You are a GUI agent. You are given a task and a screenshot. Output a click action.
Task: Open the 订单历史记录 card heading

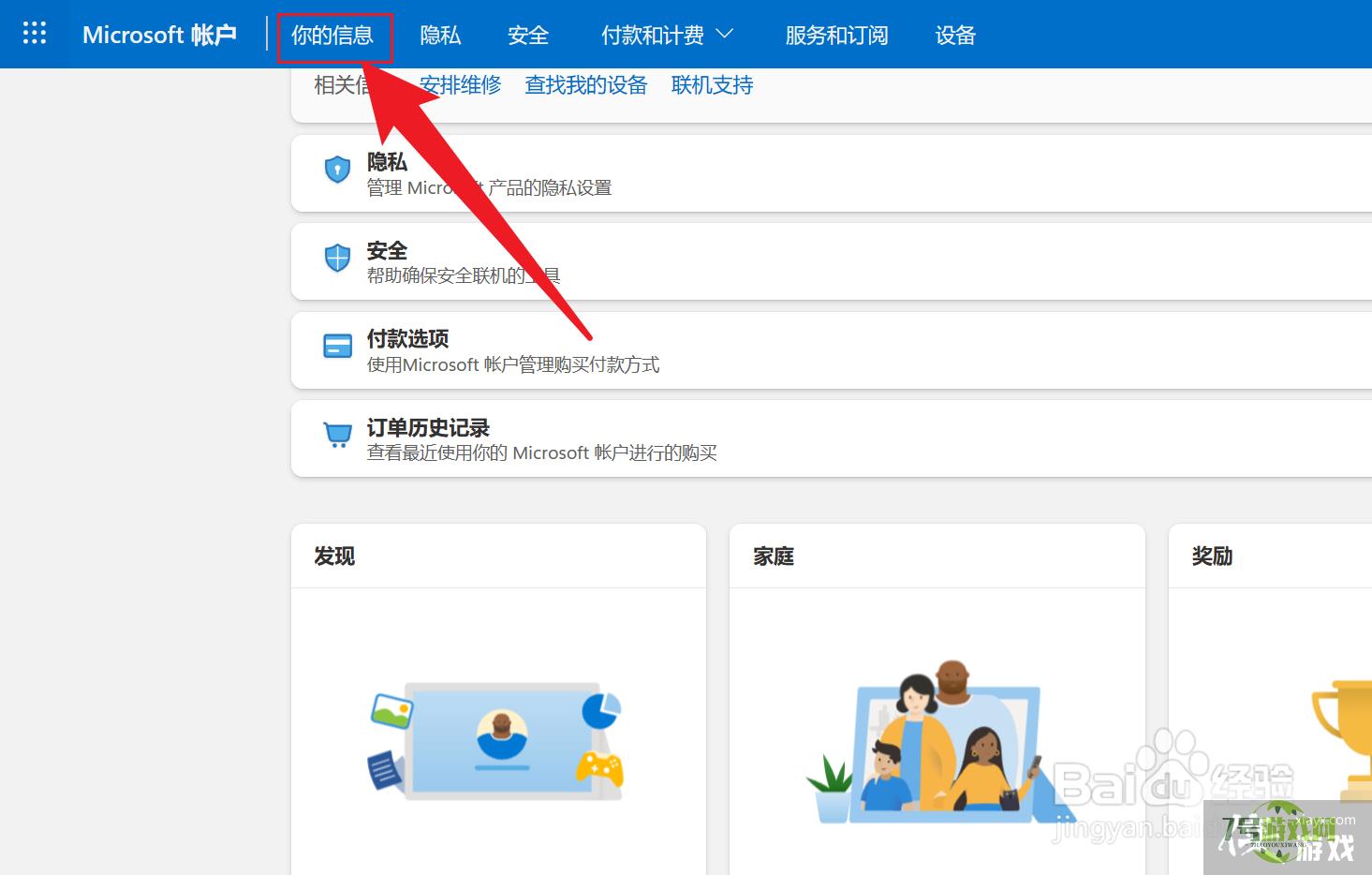point(428,427)
